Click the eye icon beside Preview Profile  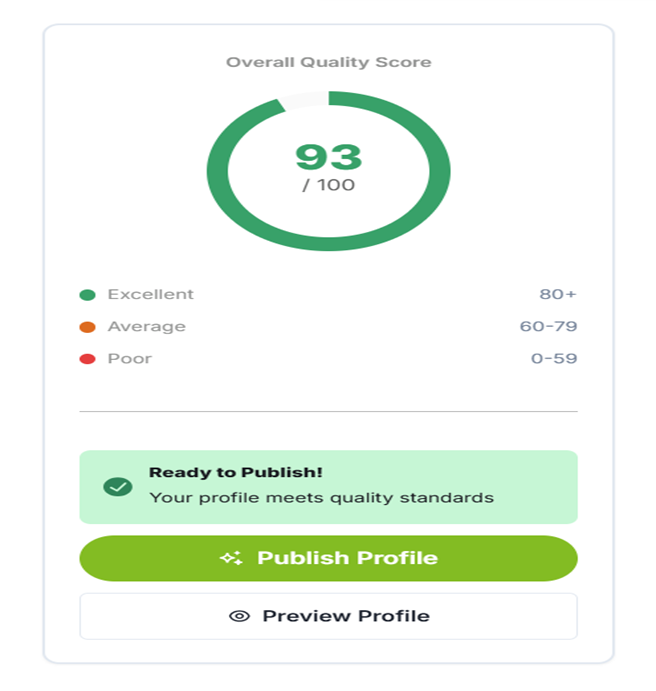coord(239,616)
